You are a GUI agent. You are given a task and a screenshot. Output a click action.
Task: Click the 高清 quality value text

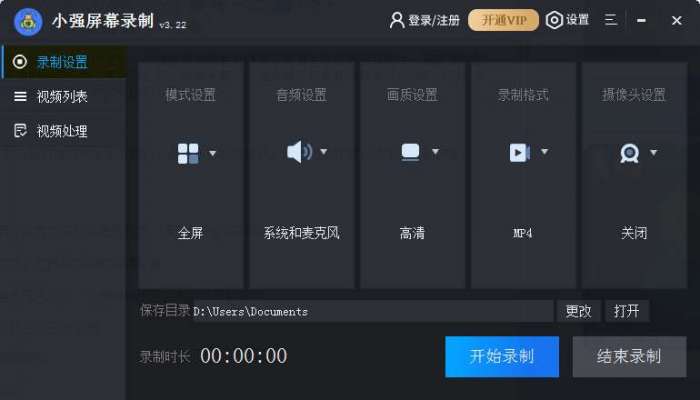point(412,233)
